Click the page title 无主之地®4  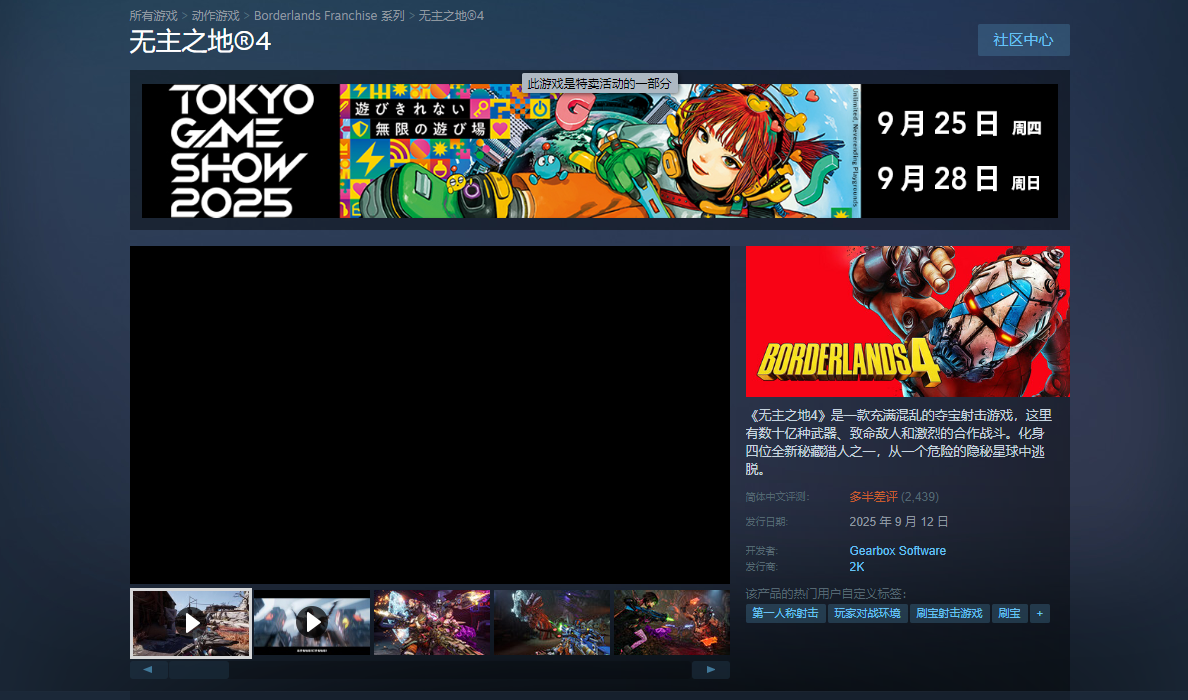(x=200, y=42)
